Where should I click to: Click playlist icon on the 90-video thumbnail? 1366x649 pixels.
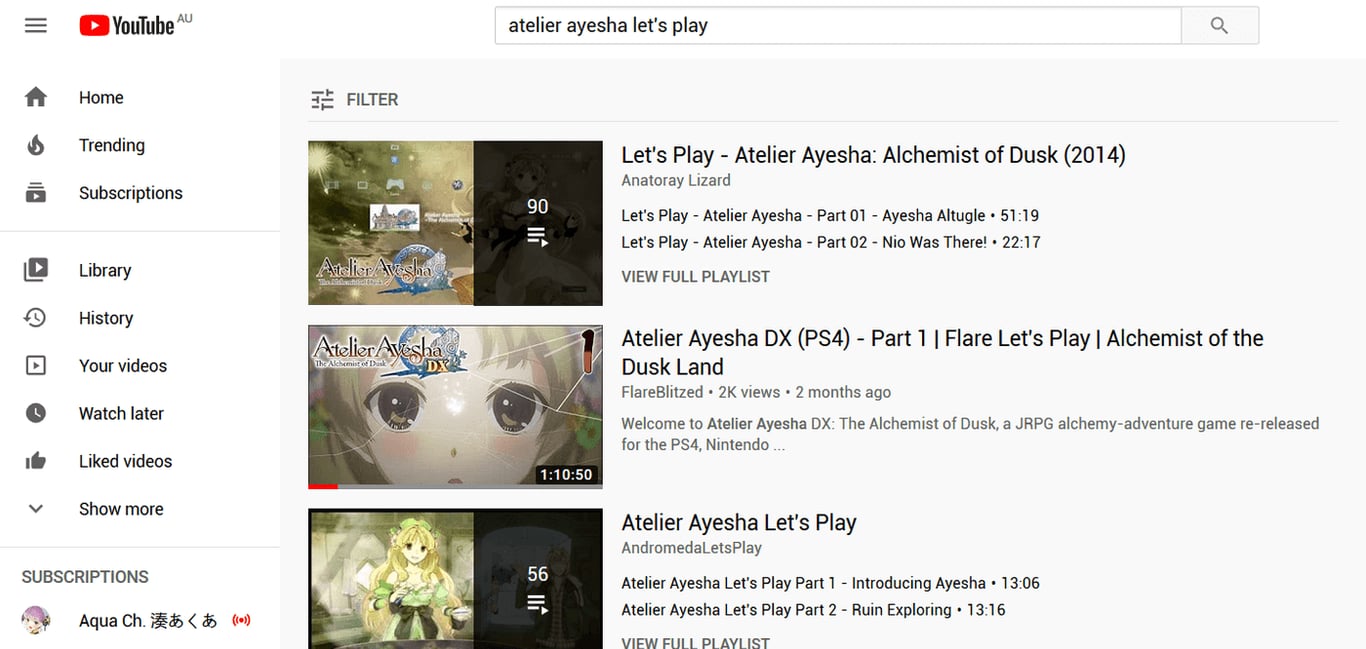click(x=538, y=237)
